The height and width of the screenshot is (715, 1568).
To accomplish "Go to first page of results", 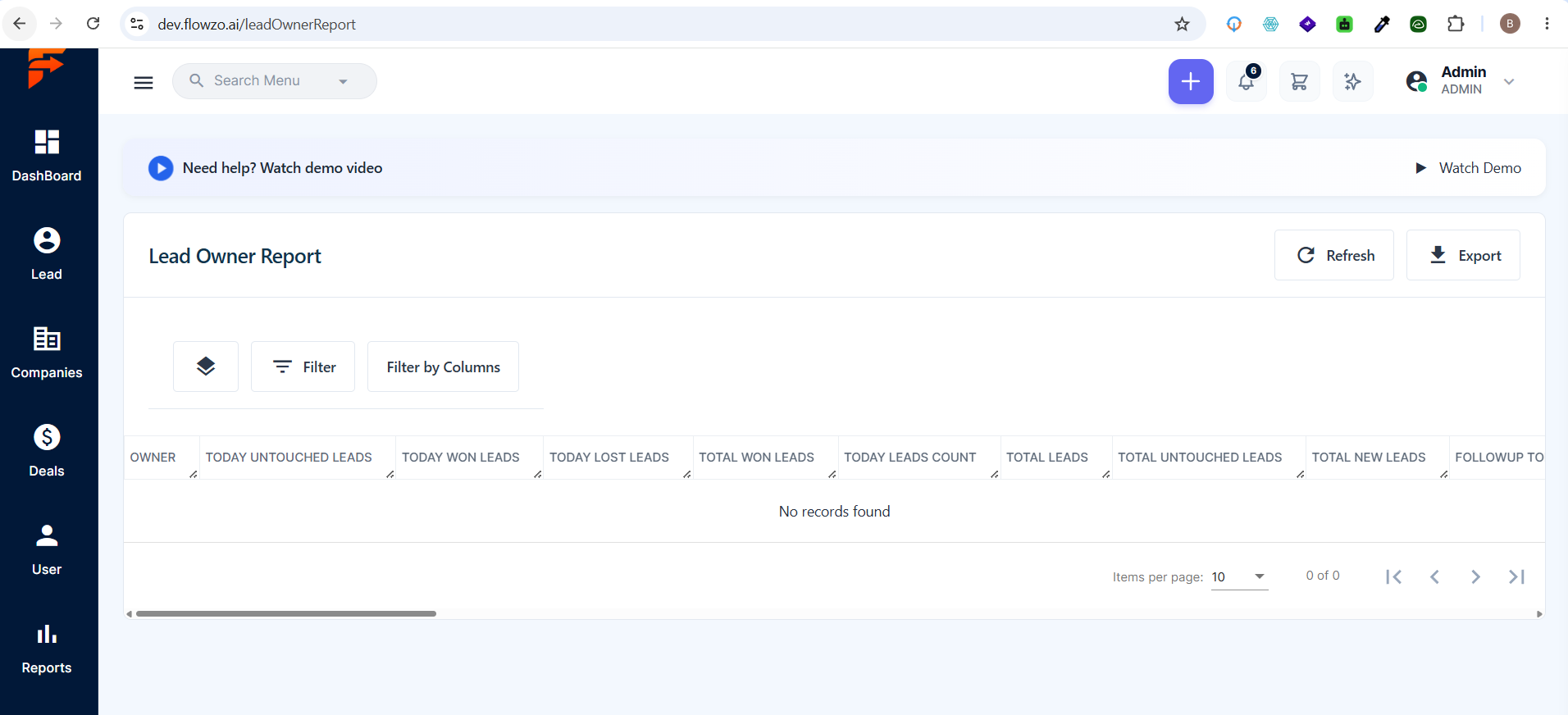I will click(1393, 576).
